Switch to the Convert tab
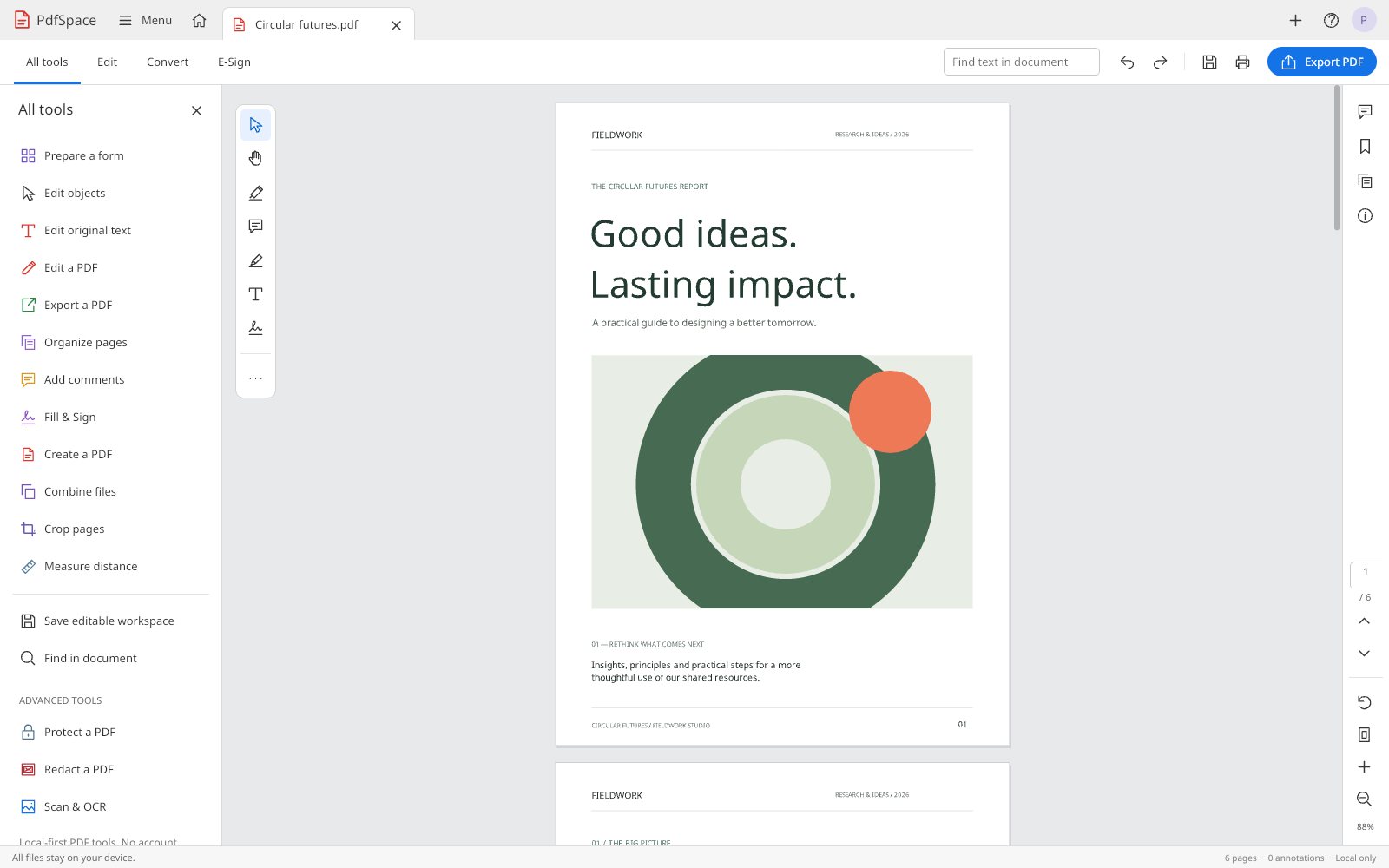The image size is (1389, 868). coord(168,62)
